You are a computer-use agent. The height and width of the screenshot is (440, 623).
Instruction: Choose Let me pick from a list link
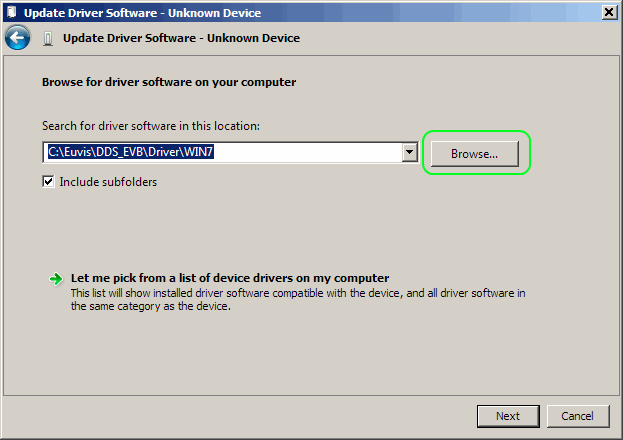230,278
